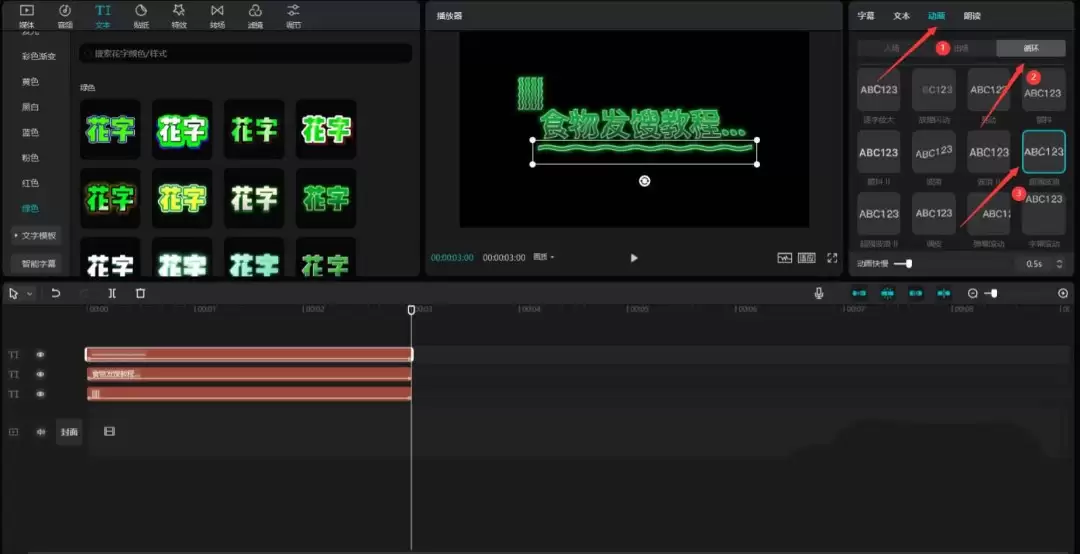Adjust the 动画快慢 animation speed slider
This screenshot has height=554, width=1080.
tap(907, 264)
